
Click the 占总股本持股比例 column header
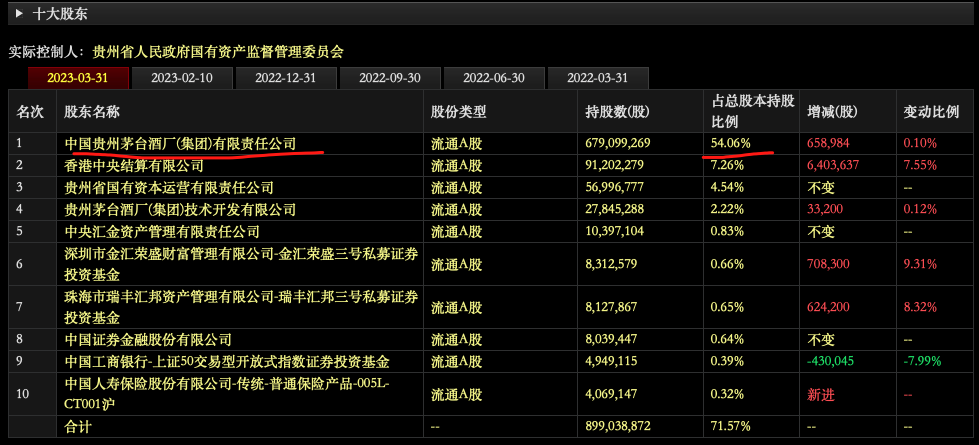[753, 110]
